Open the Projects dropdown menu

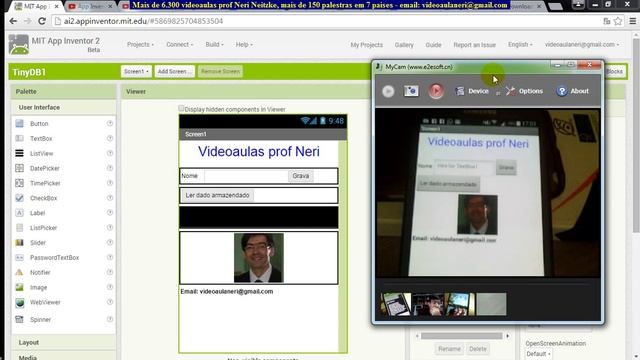pyautogui.click(x=140, y=44)
